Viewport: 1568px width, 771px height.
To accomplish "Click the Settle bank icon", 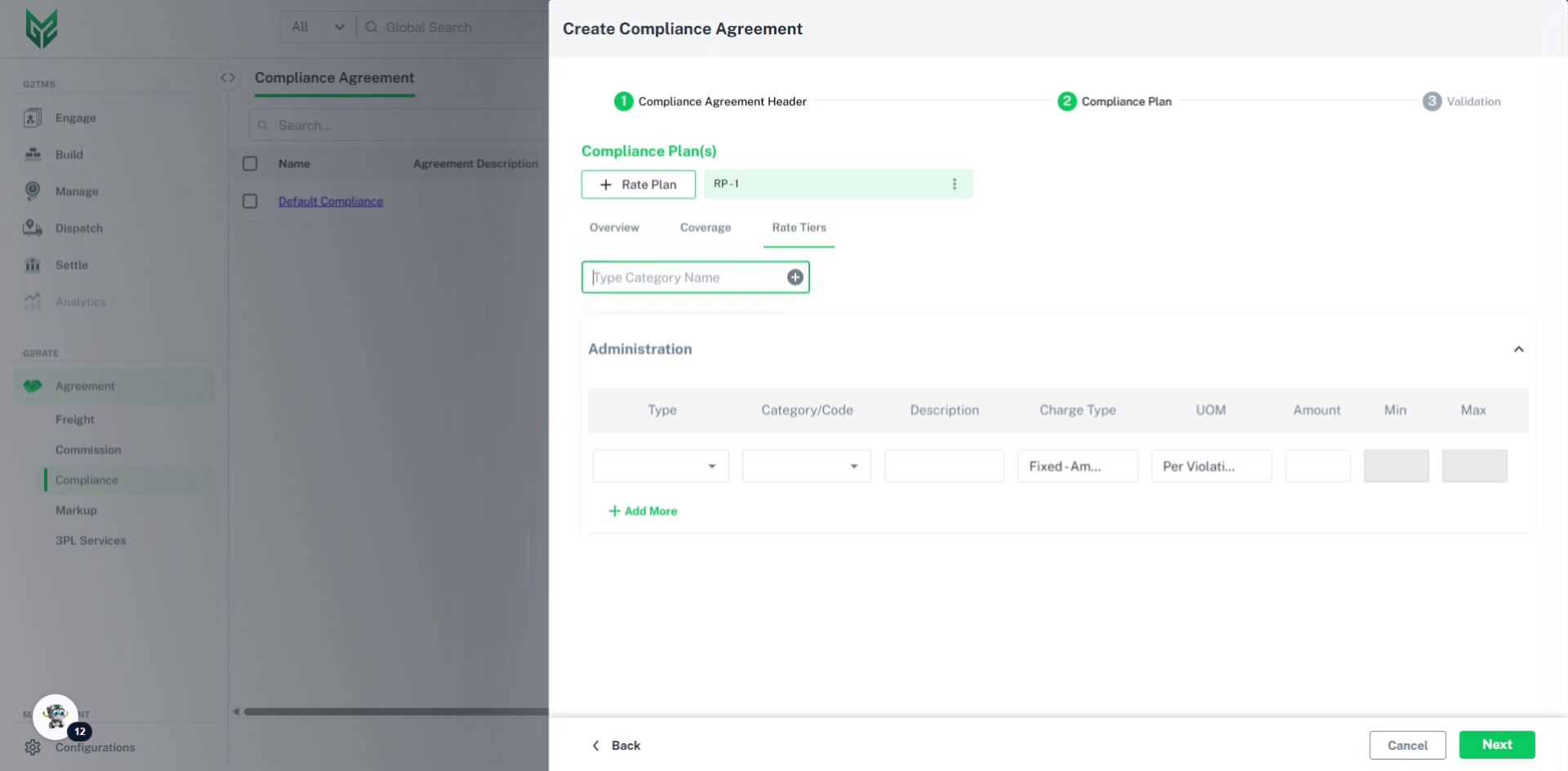I will tap(33, 265).
